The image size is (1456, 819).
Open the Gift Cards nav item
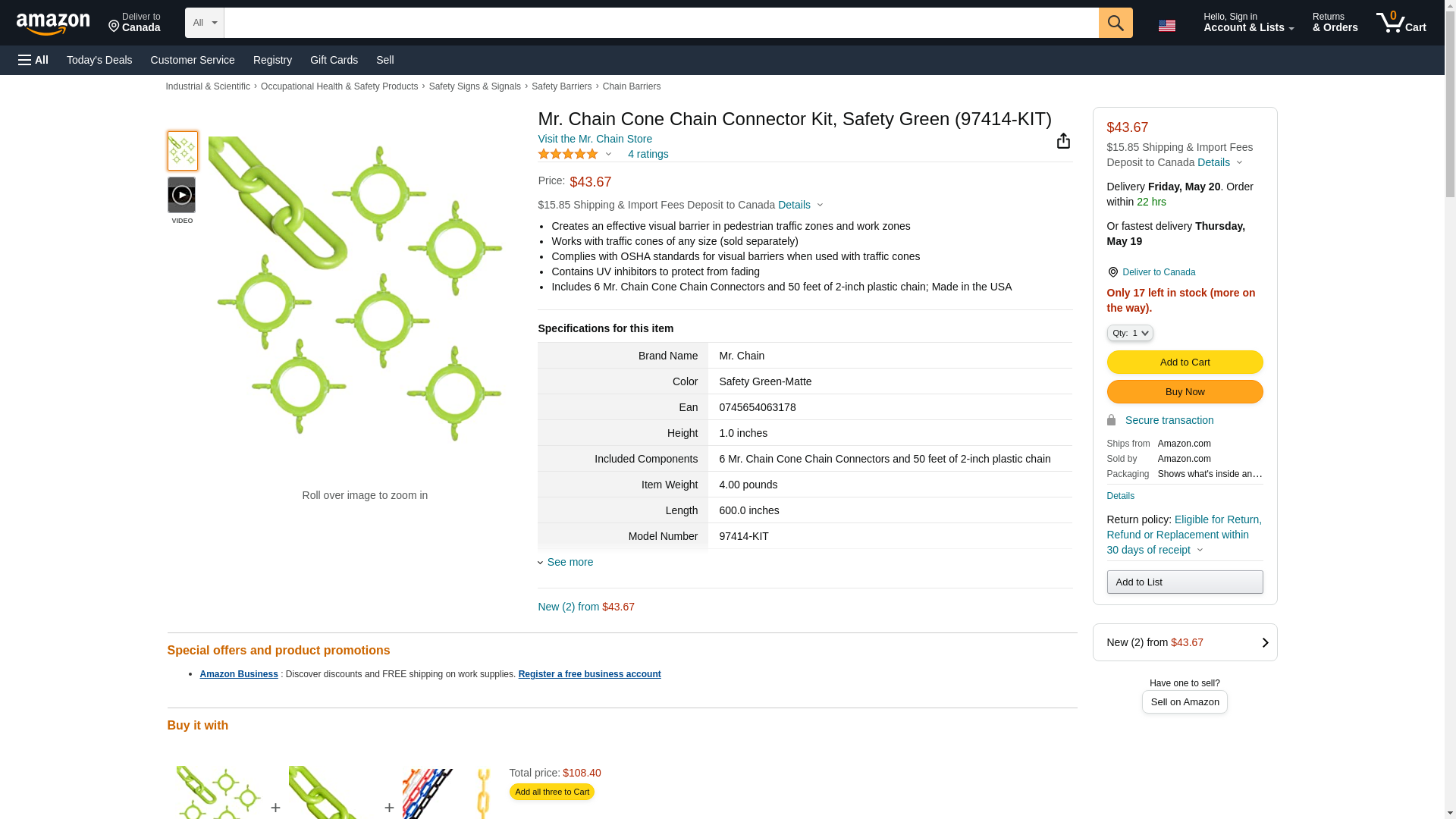[x=334, y=60]
